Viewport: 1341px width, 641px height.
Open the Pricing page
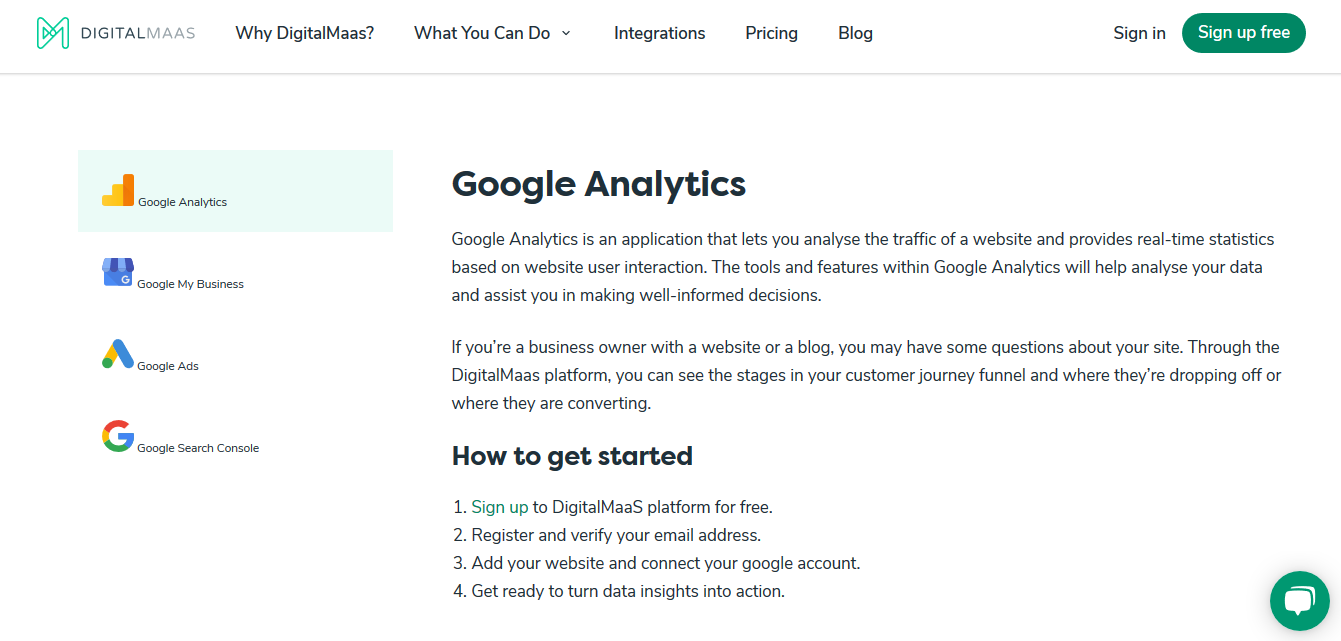pos(772,33)
